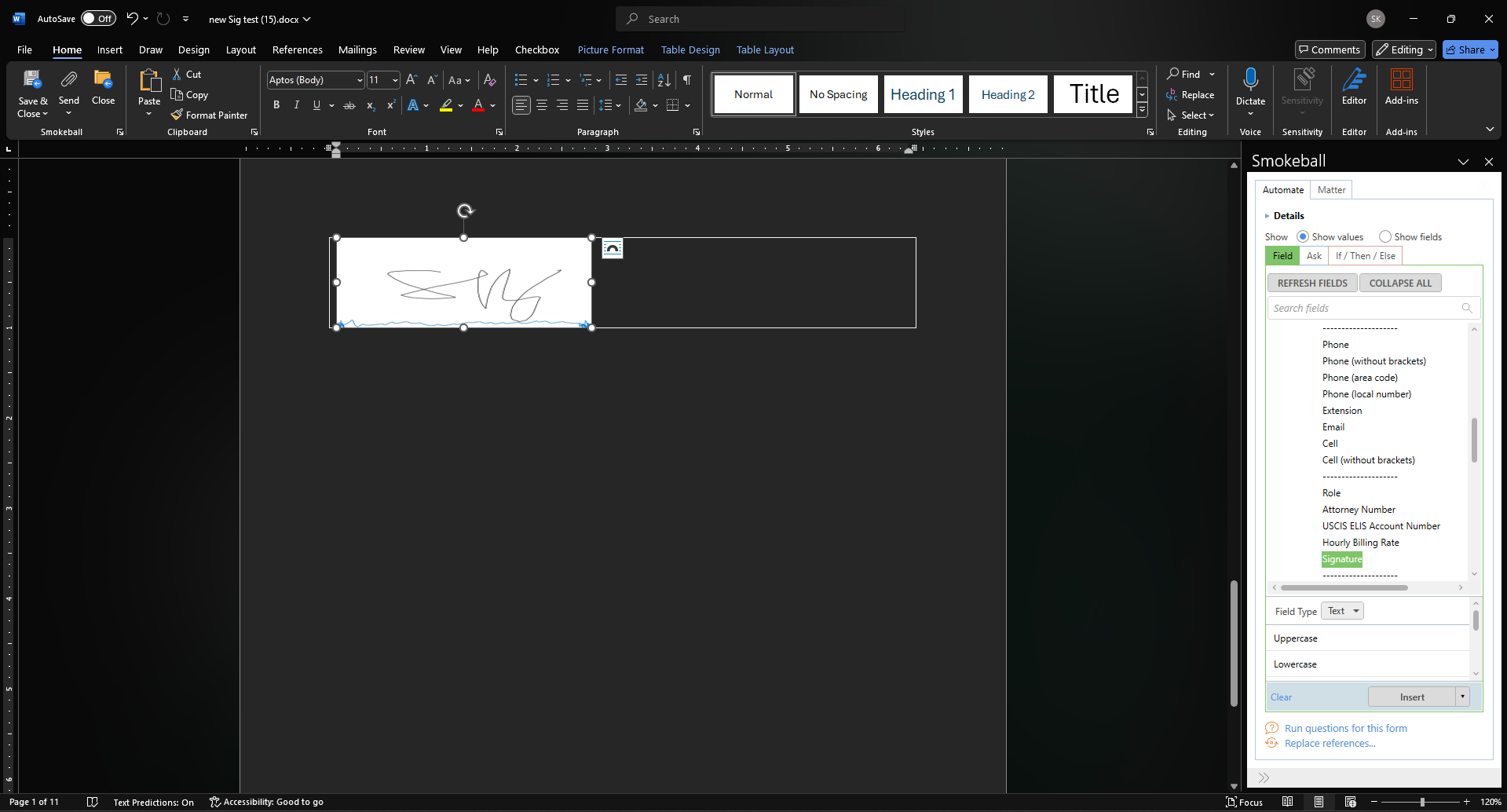Click Run questions for this form link
This screenshot has height=812, width=1507.
pyautogui.click(x=1345, y=729)
